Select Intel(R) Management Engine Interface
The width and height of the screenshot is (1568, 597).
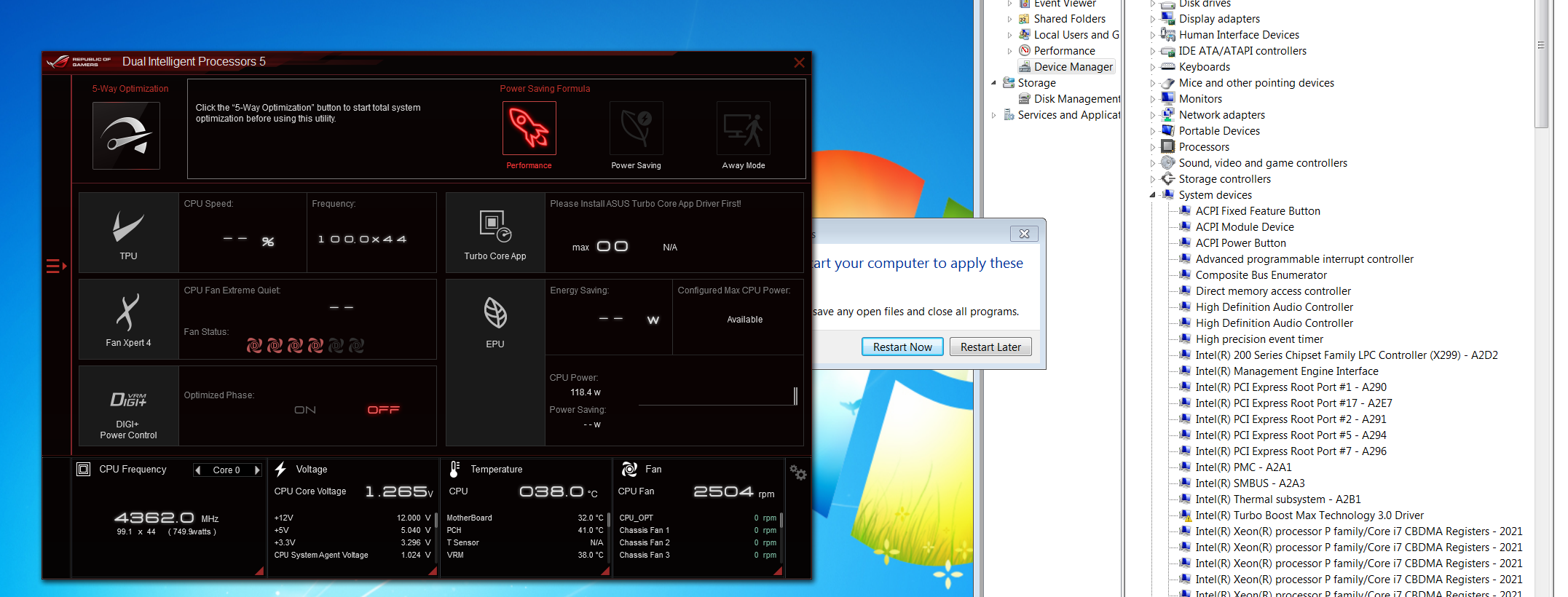click(1286, 371)
